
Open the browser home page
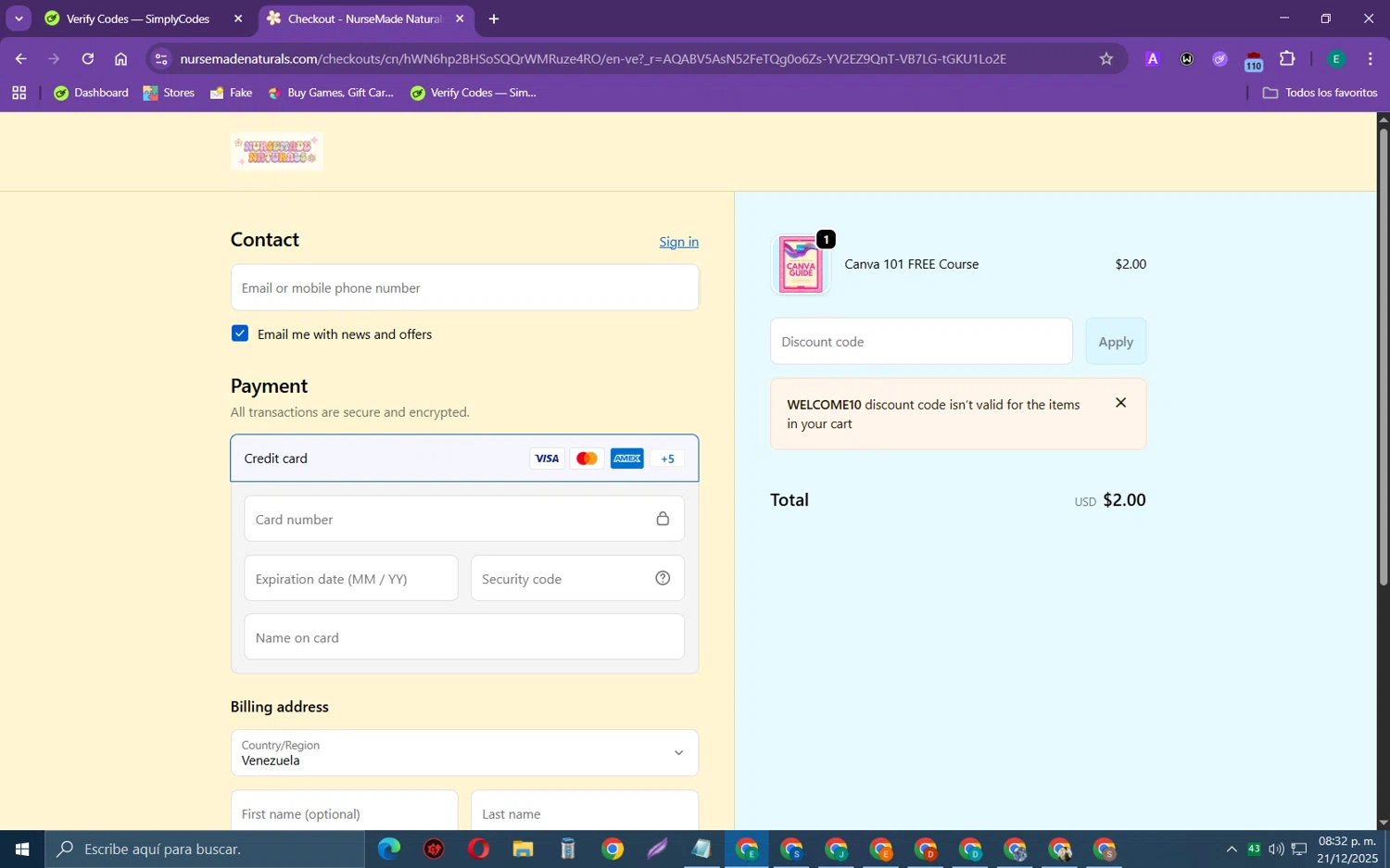click(120, 58)
